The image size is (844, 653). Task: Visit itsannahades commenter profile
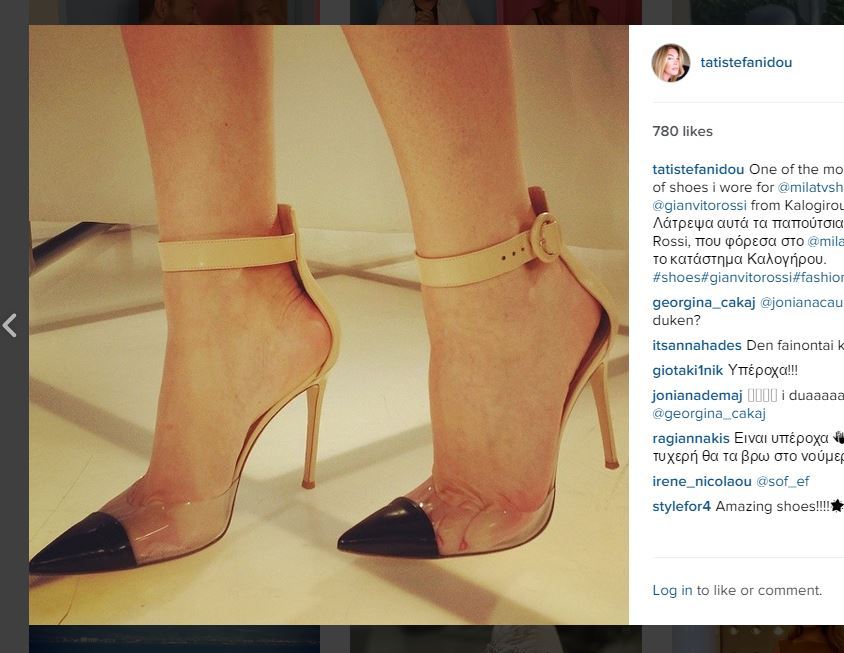[697, 345]
